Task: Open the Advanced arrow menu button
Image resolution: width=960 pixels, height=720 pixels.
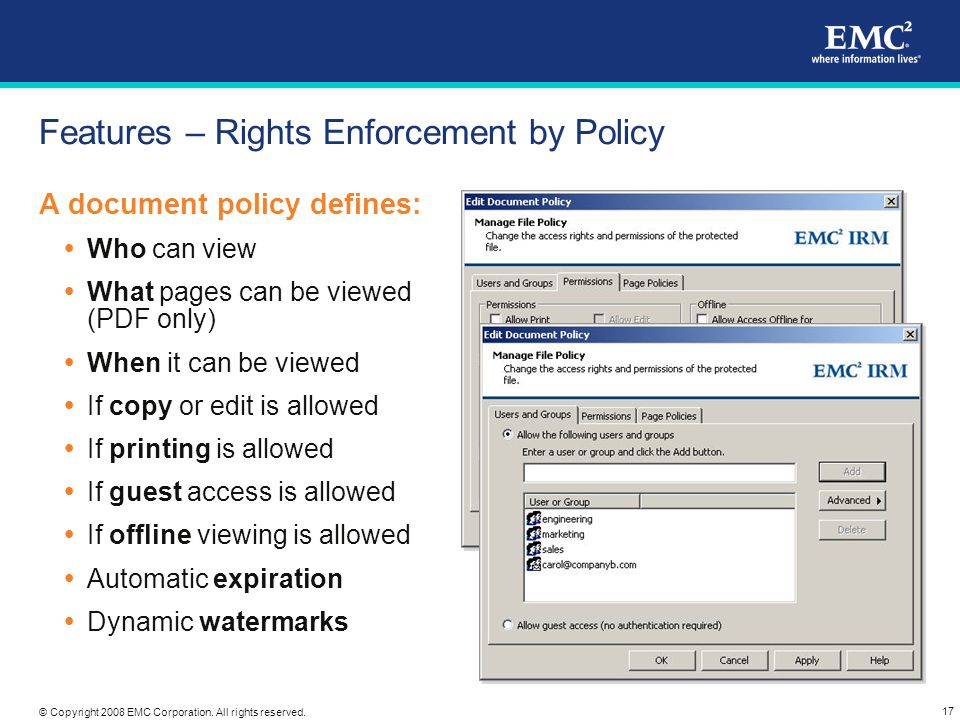Action: click(x=852, y=500)
